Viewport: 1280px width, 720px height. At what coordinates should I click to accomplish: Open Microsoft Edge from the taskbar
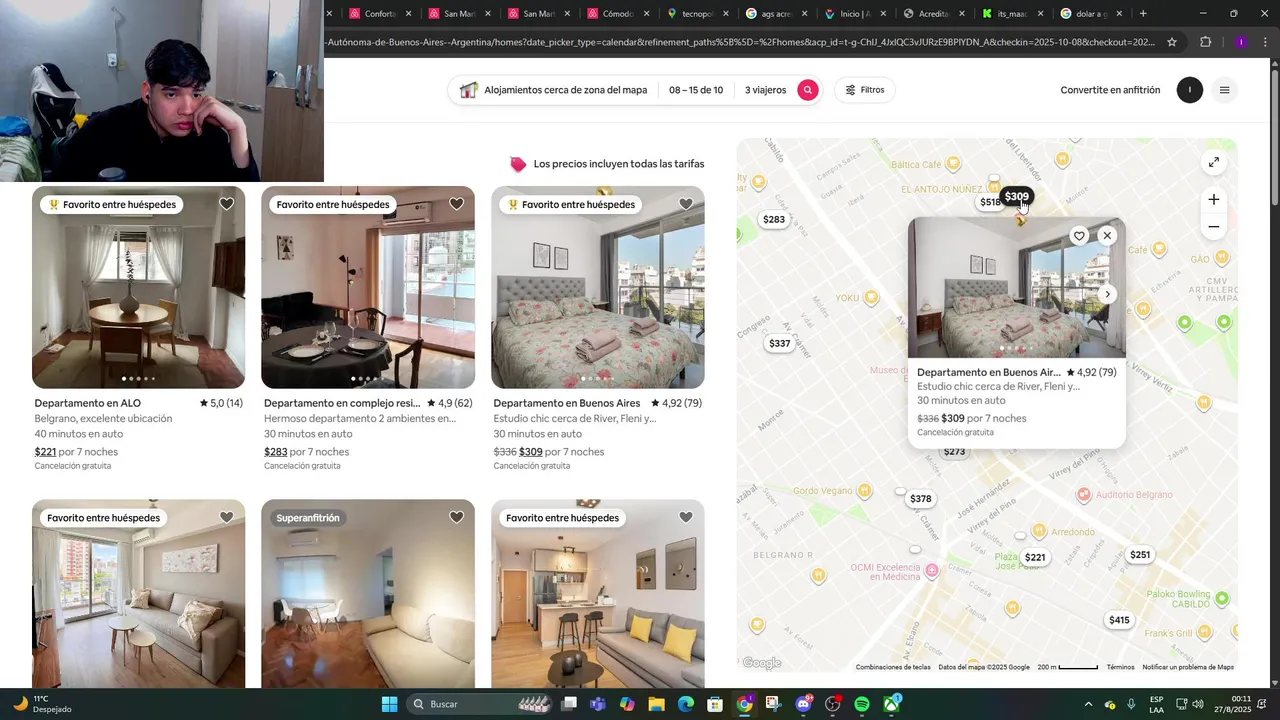[x=686, y=704]
